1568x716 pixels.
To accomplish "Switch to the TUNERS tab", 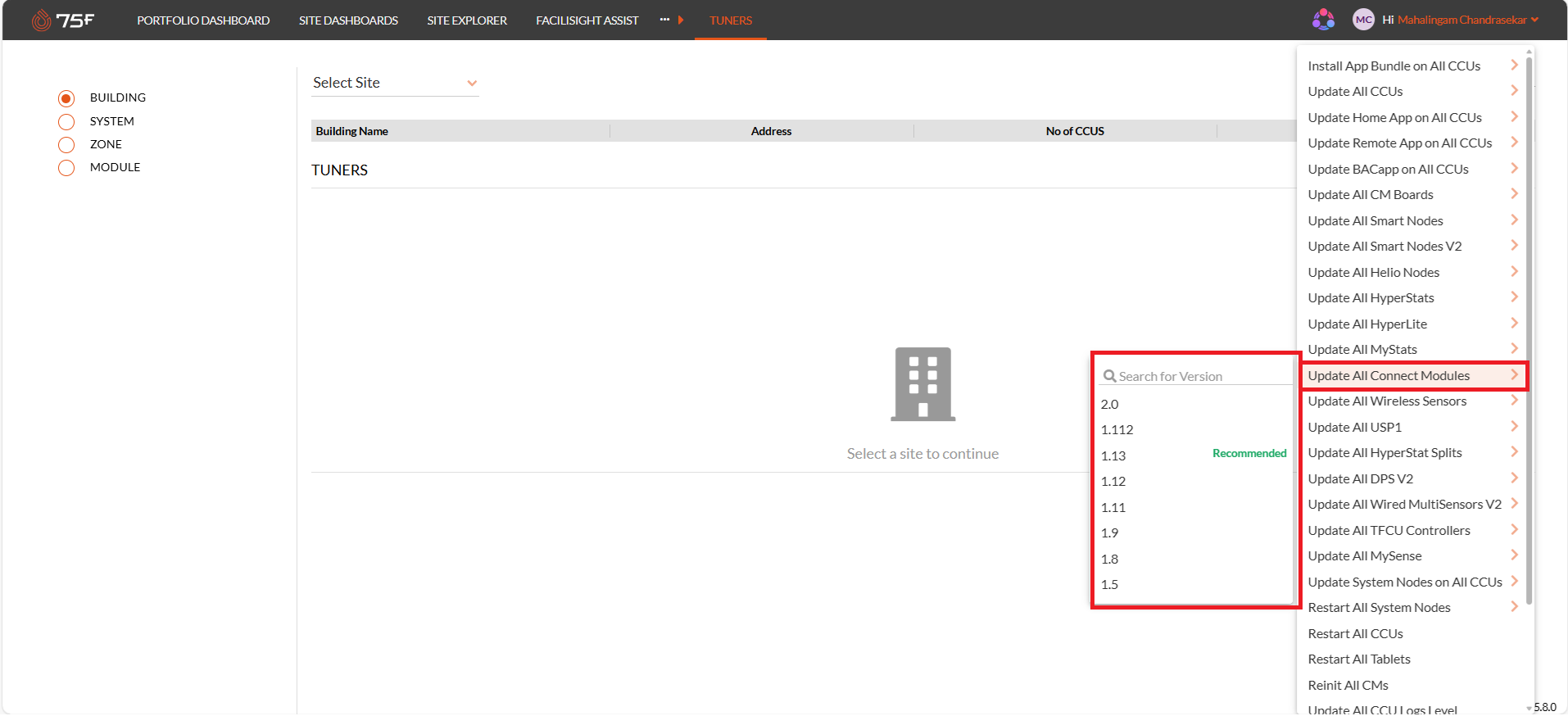I will (x=731, y=20).
